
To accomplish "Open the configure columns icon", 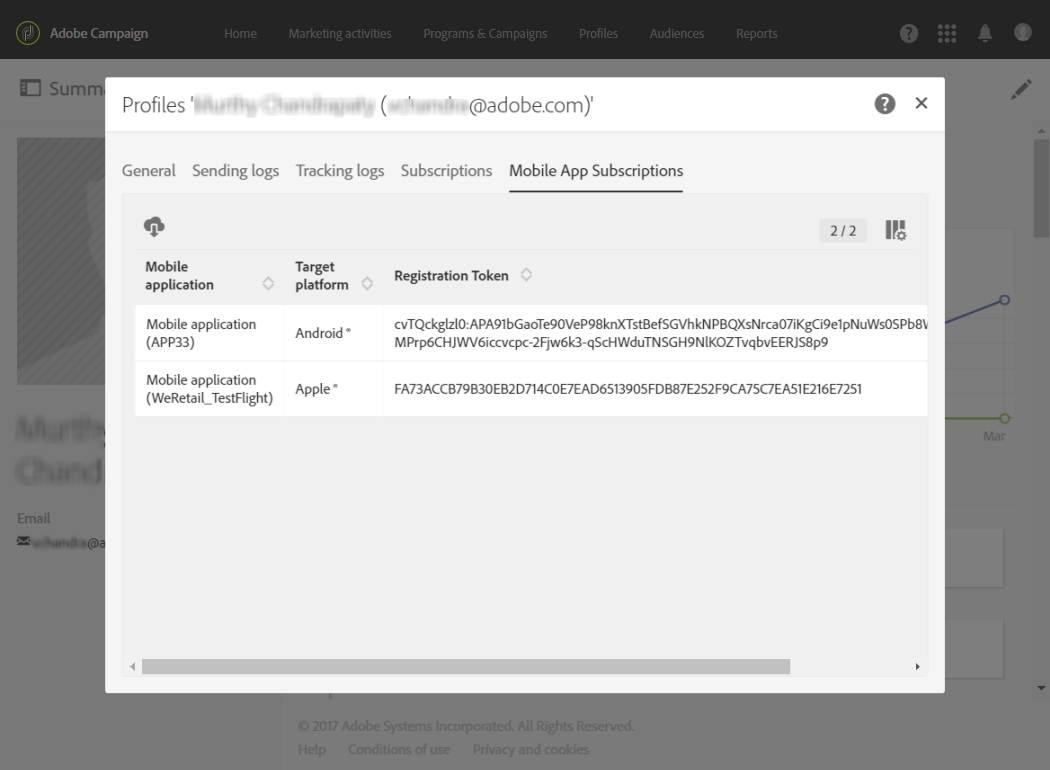I will coord(895,230).
